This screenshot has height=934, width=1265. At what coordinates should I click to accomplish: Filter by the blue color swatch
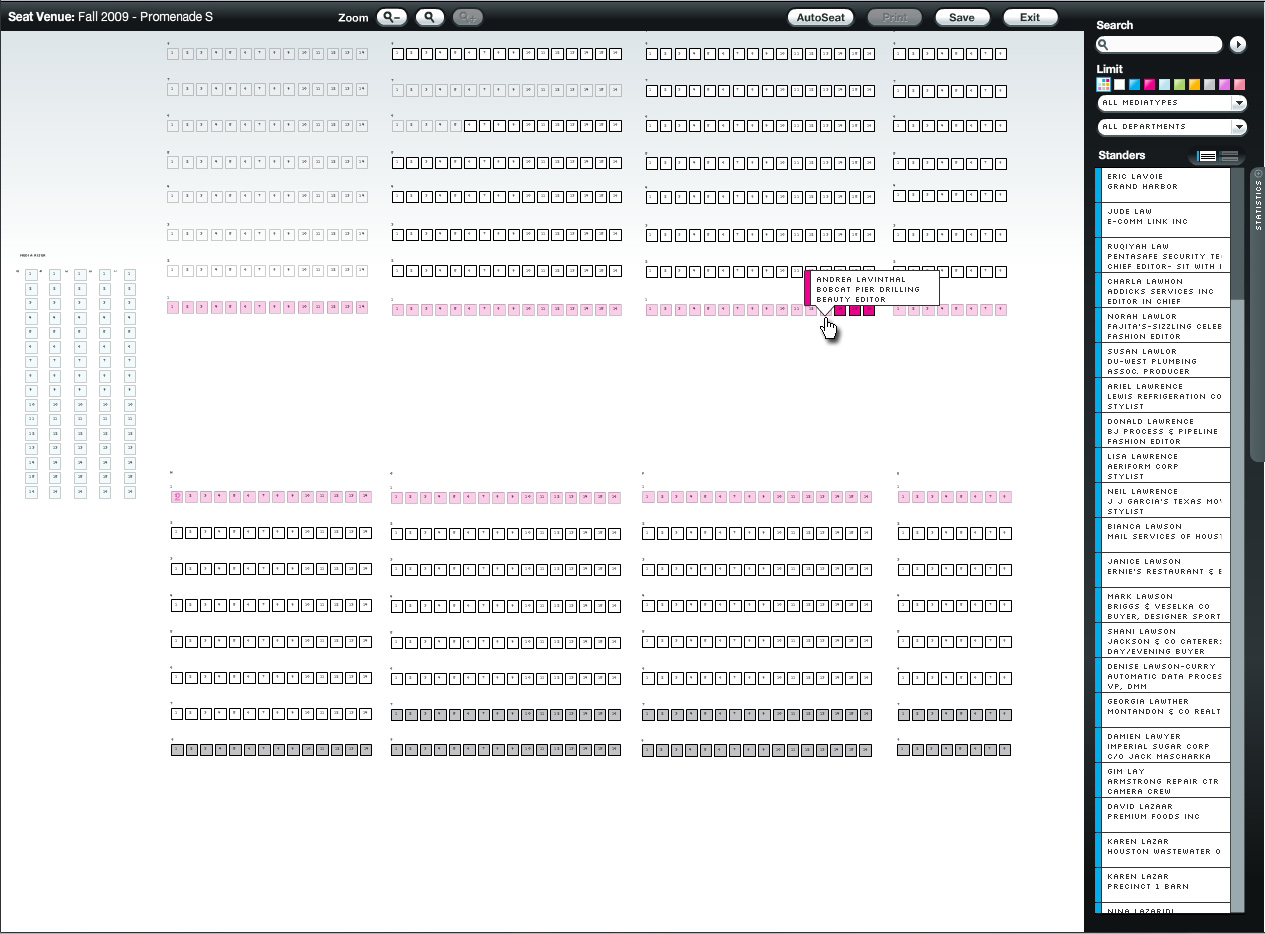click(1134, 85)
